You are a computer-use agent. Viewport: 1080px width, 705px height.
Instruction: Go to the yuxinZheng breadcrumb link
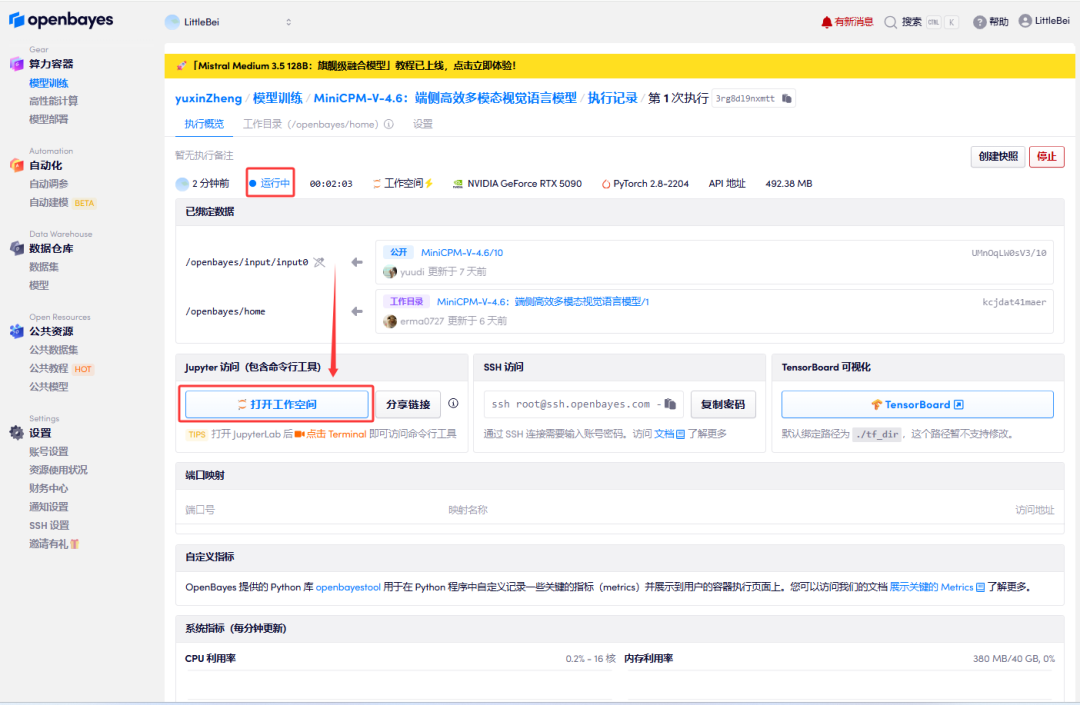pos(208,98)
